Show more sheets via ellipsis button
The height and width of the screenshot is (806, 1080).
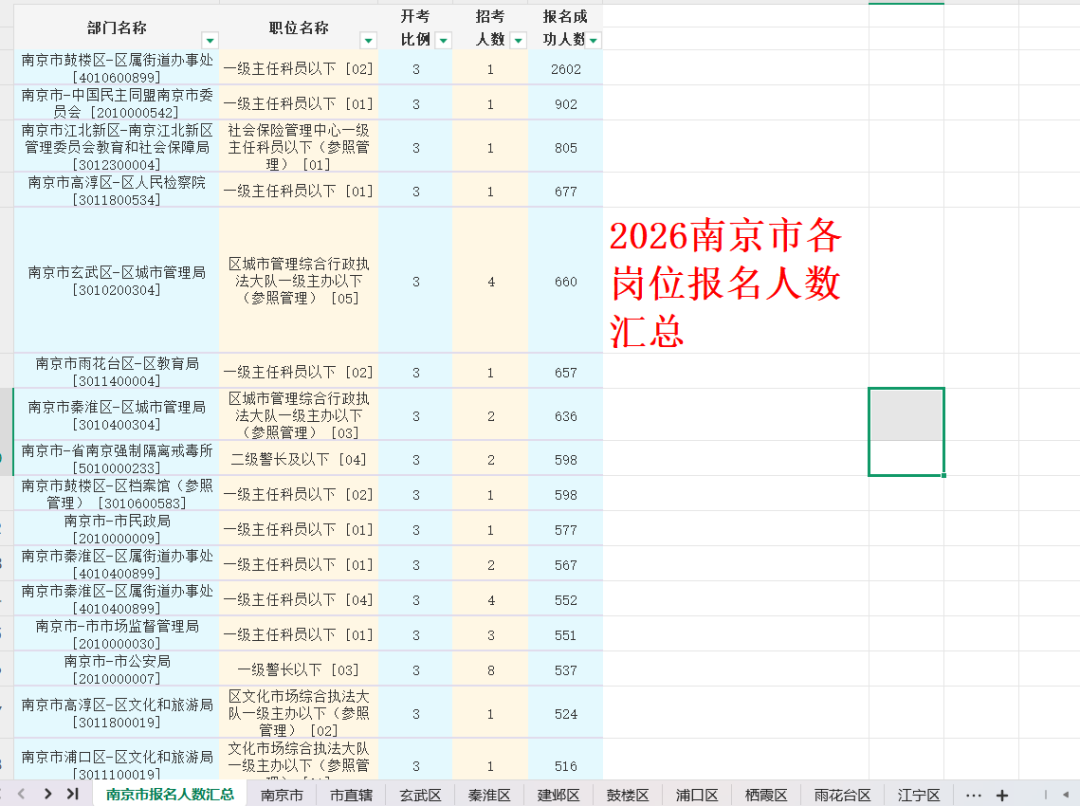click(972, 794)
